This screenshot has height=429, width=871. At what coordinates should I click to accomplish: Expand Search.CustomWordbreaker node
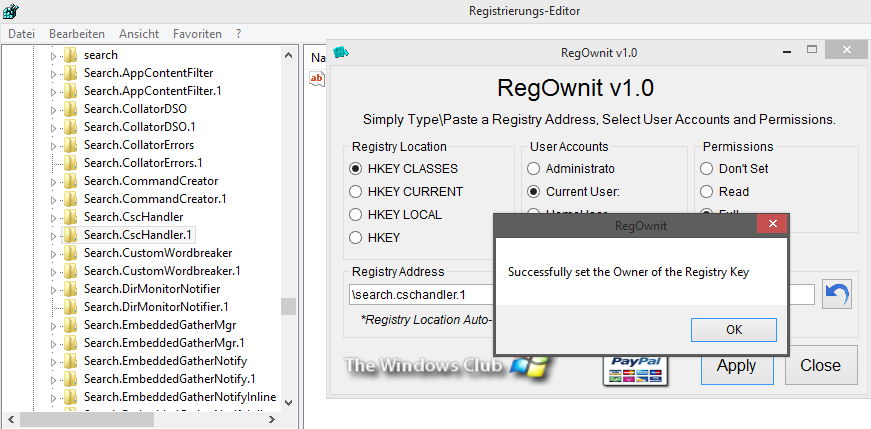point(53,253)
